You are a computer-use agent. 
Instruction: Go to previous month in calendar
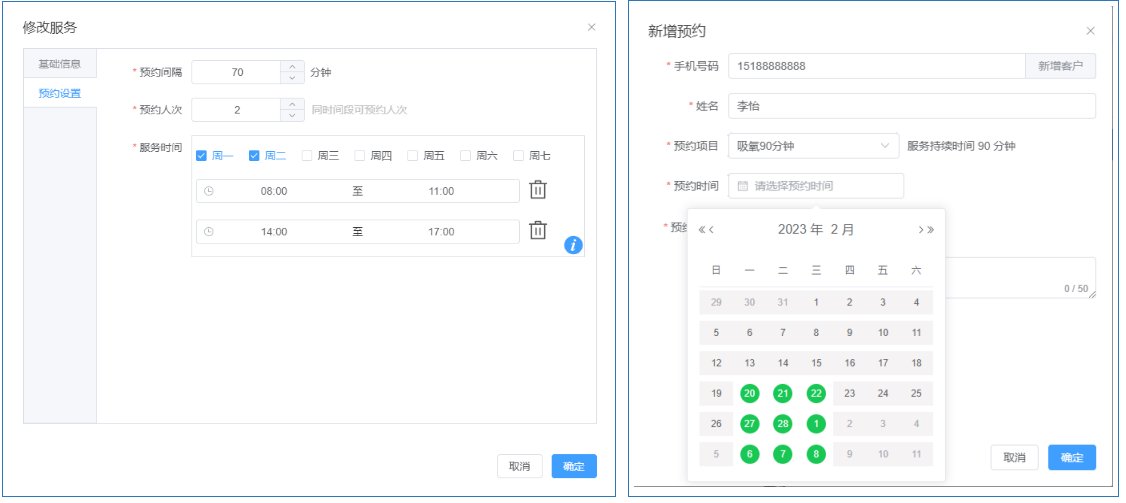tap(712, 230)
